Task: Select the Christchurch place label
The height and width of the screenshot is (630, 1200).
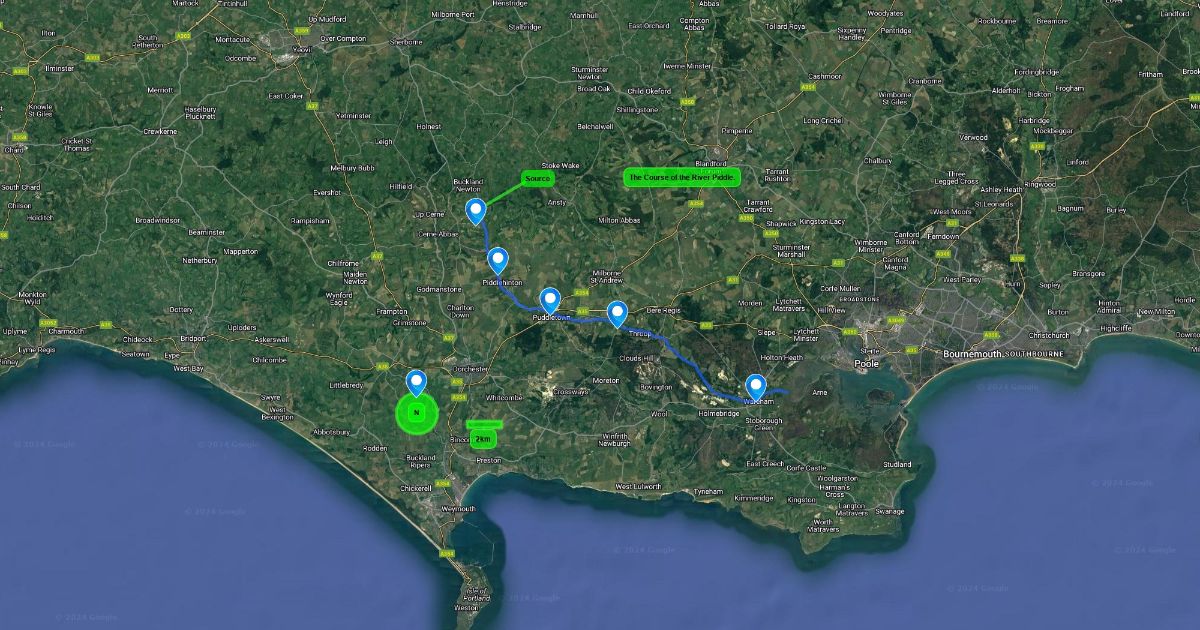Action: pyautogui.click(x=1048, y=336)
